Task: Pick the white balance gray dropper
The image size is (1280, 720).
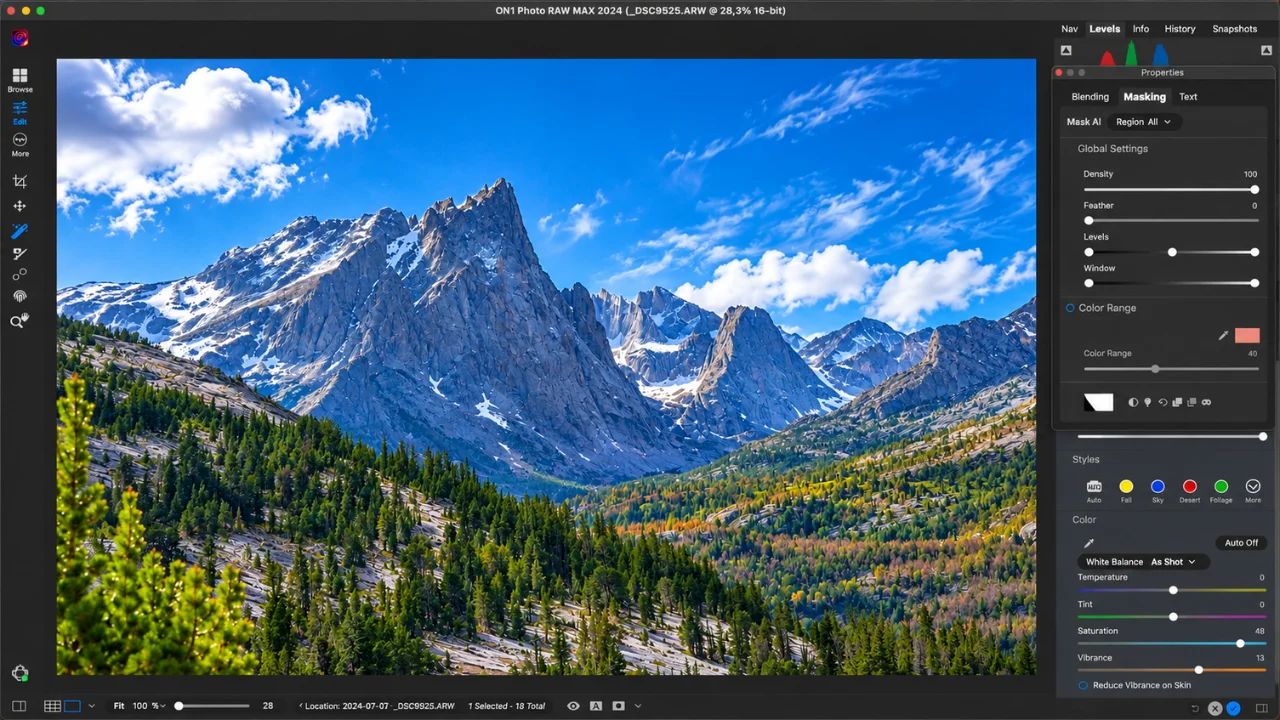Action: (x=1090, y=543)
